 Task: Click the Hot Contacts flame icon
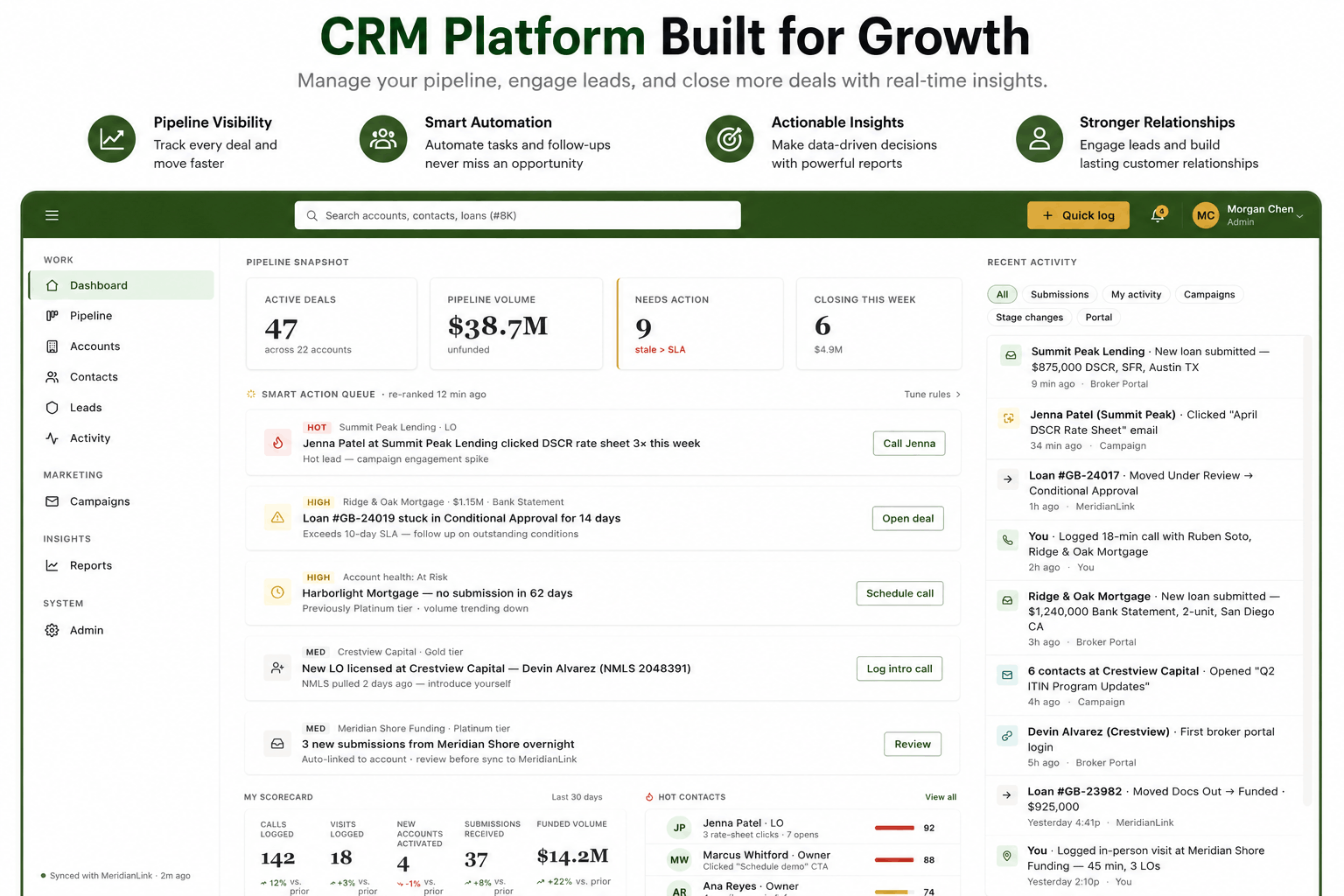click(x=649, y=797)
